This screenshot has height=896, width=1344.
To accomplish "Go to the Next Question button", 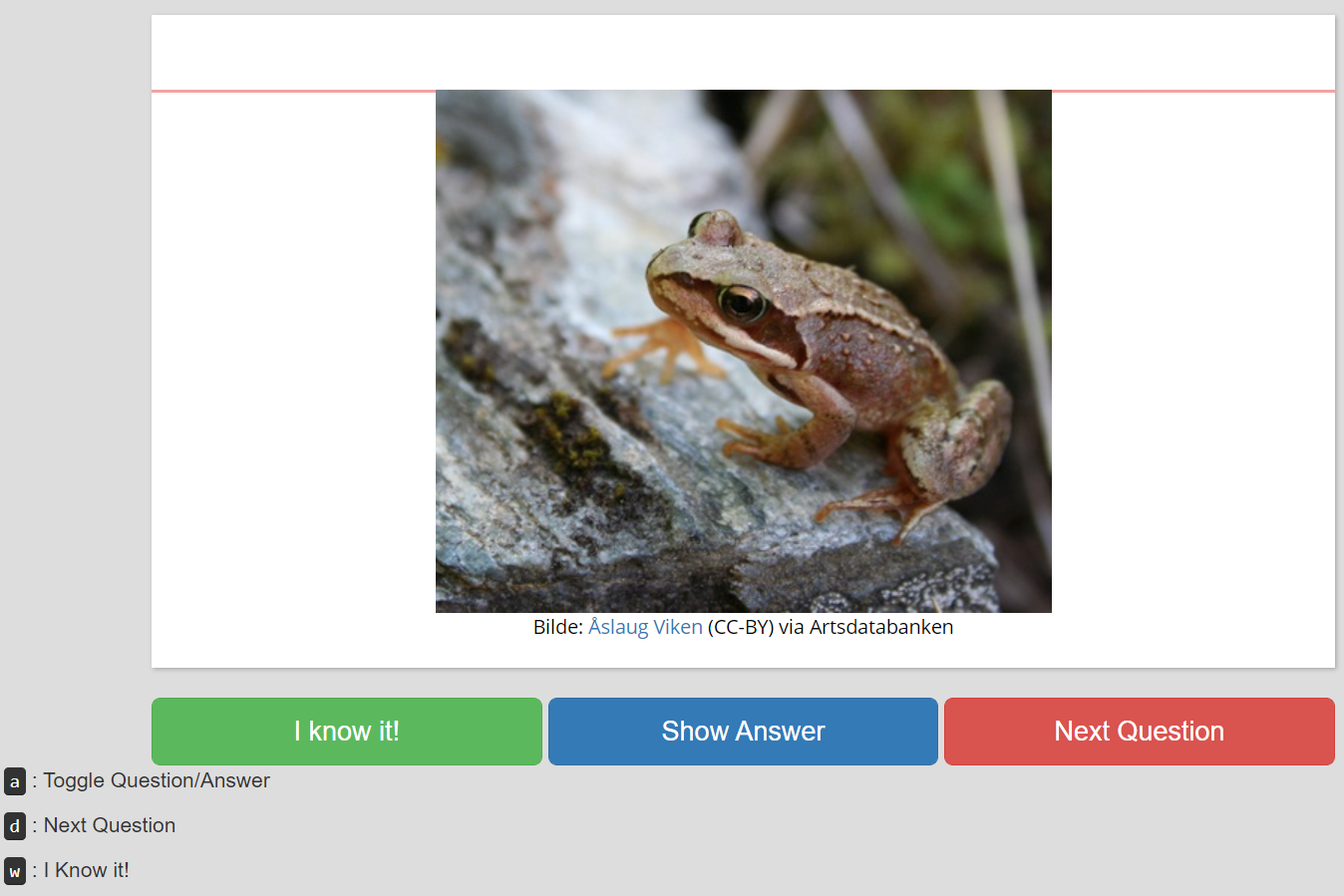I will [1139, 732].
